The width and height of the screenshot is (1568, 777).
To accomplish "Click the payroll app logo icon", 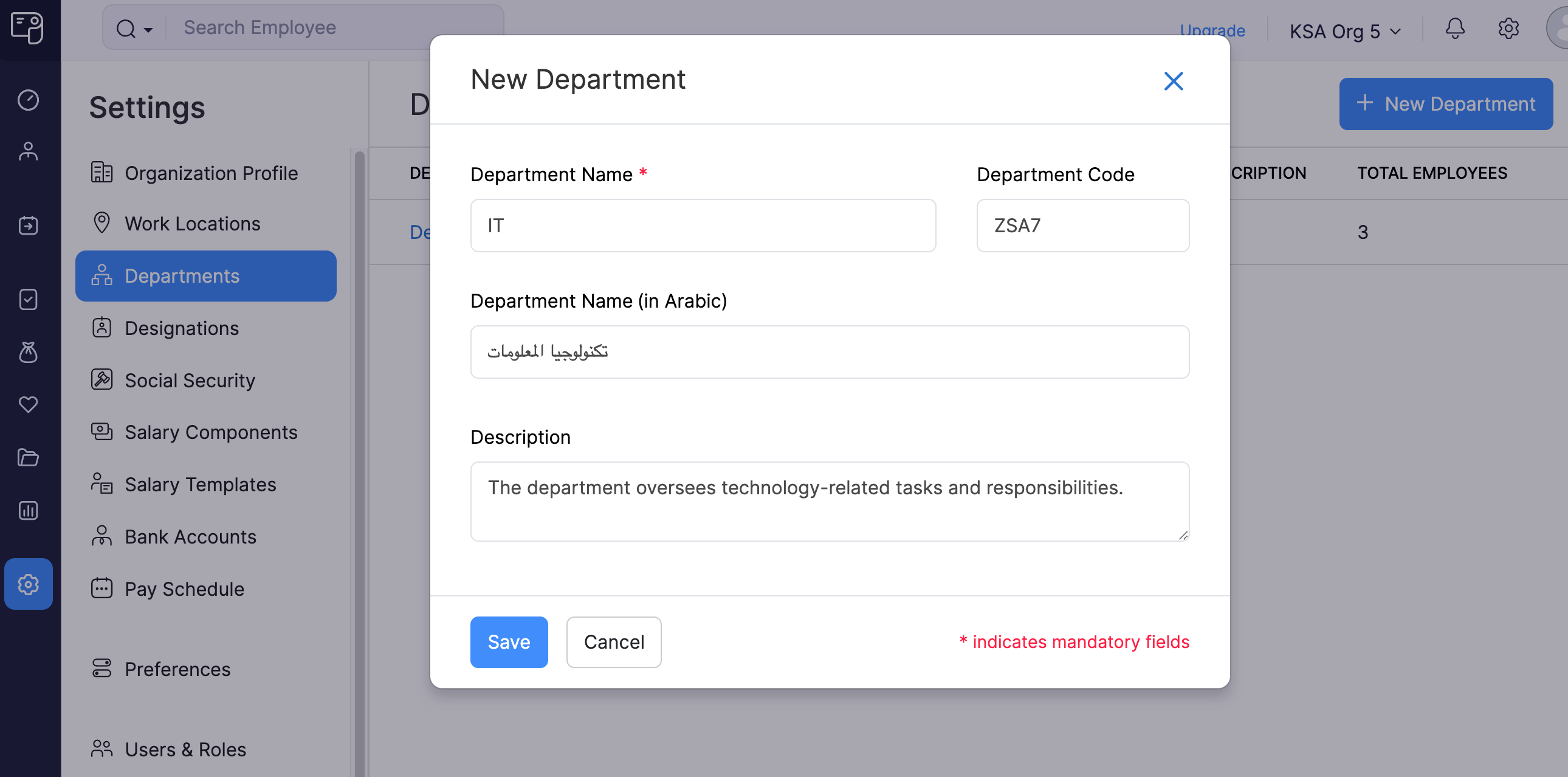I will (x=27, y=27).
